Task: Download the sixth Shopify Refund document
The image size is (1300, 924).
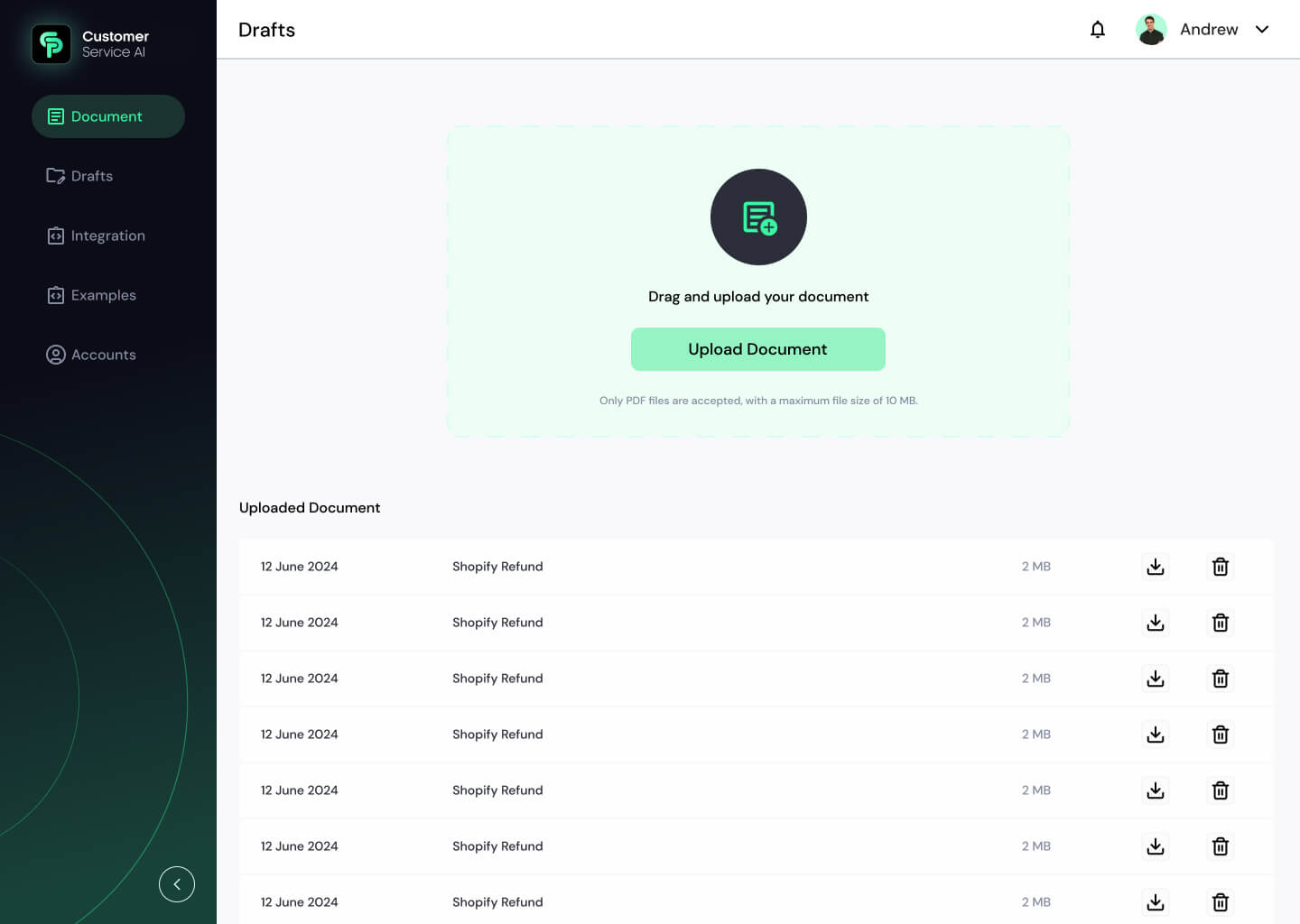Action: 1156,846
